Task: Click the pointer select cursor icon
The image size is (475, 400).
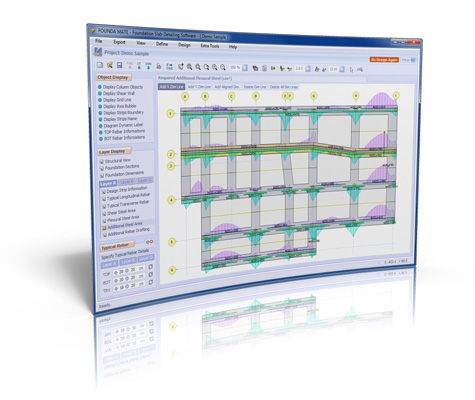Action: (x=351, y=70)
